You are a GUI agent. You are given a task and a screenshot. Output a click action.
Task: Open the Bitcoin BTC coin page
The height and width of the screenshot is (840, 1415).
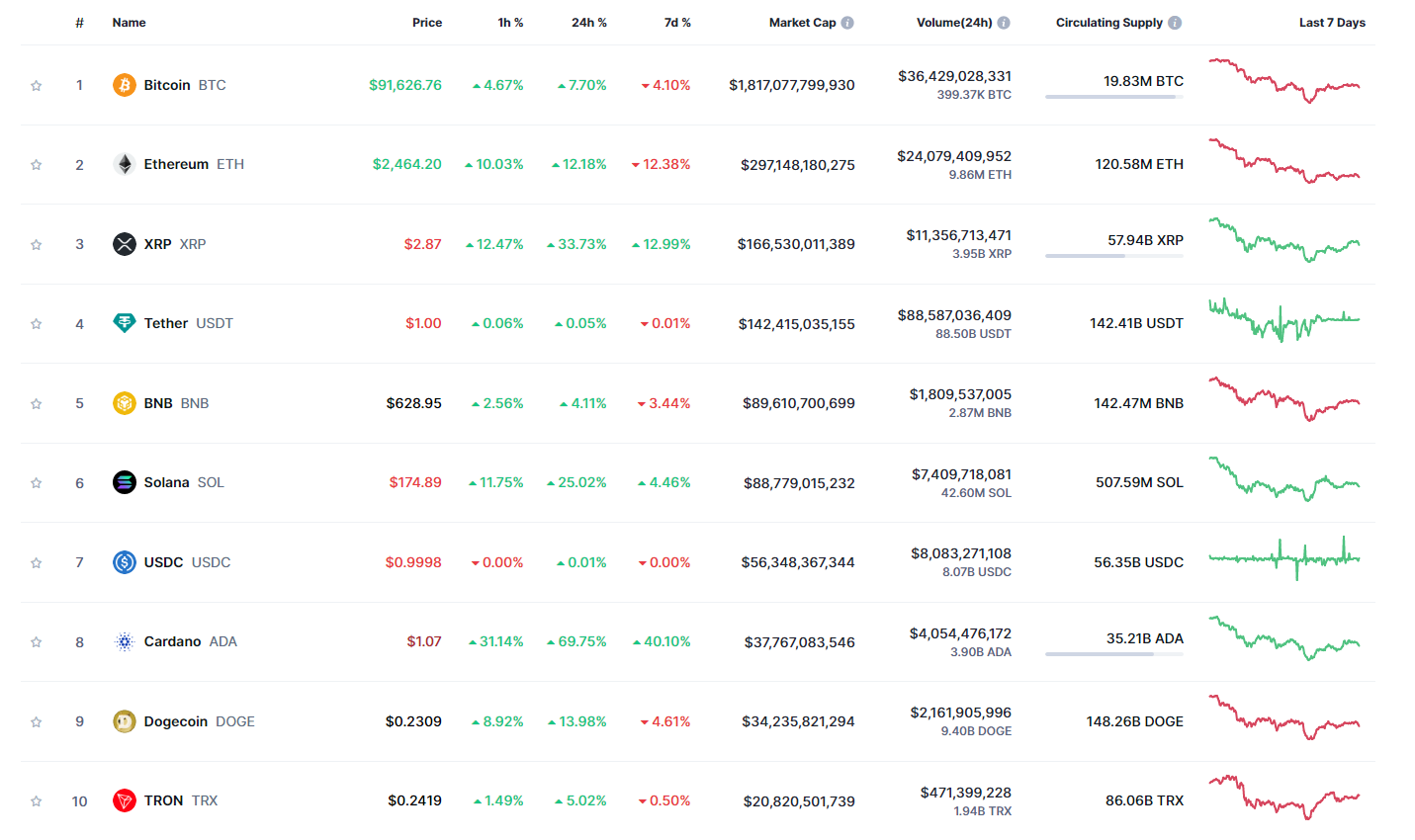(185, 85)
